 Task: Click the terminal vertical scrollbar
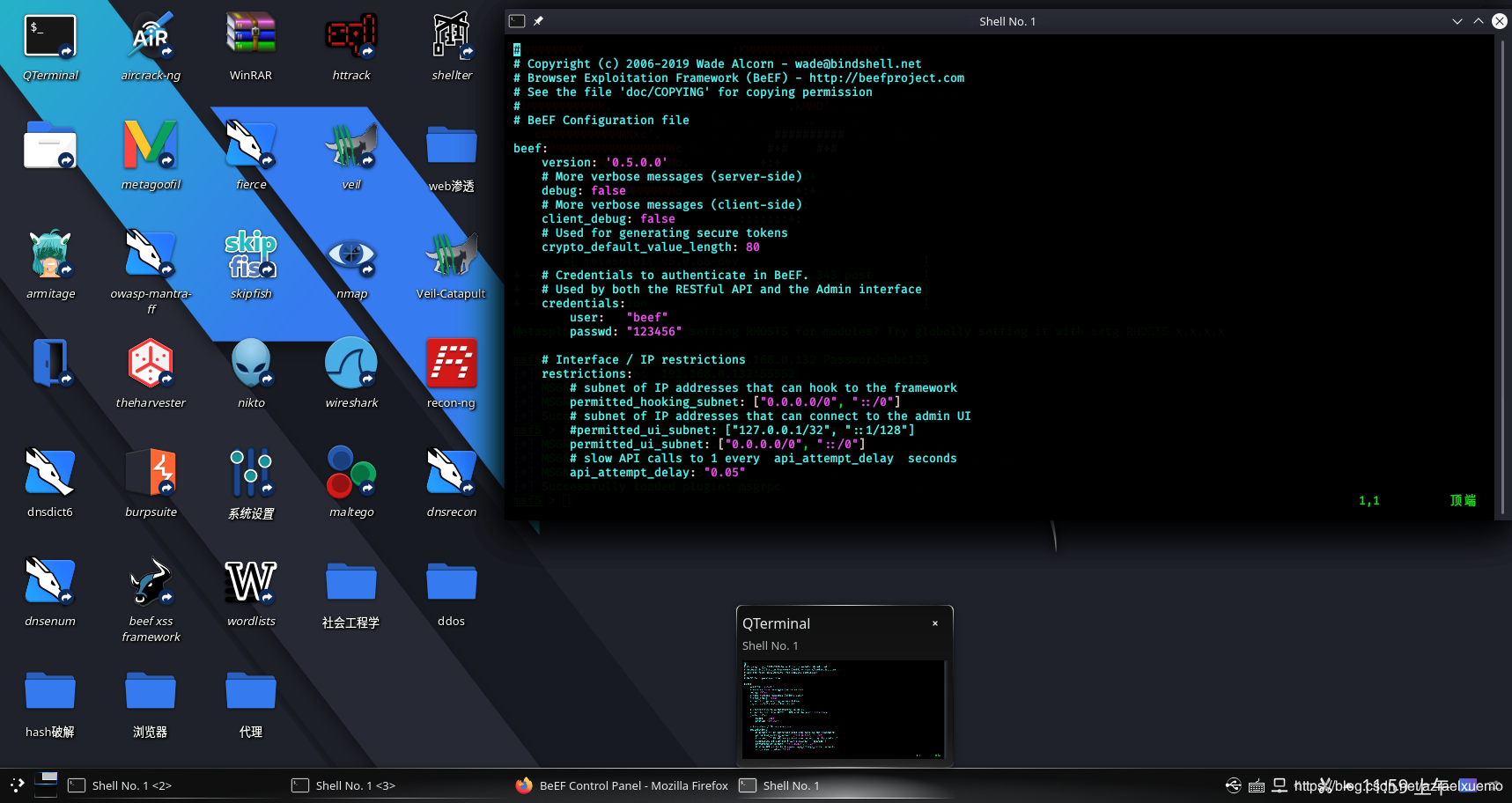[x=1502, y=276]
